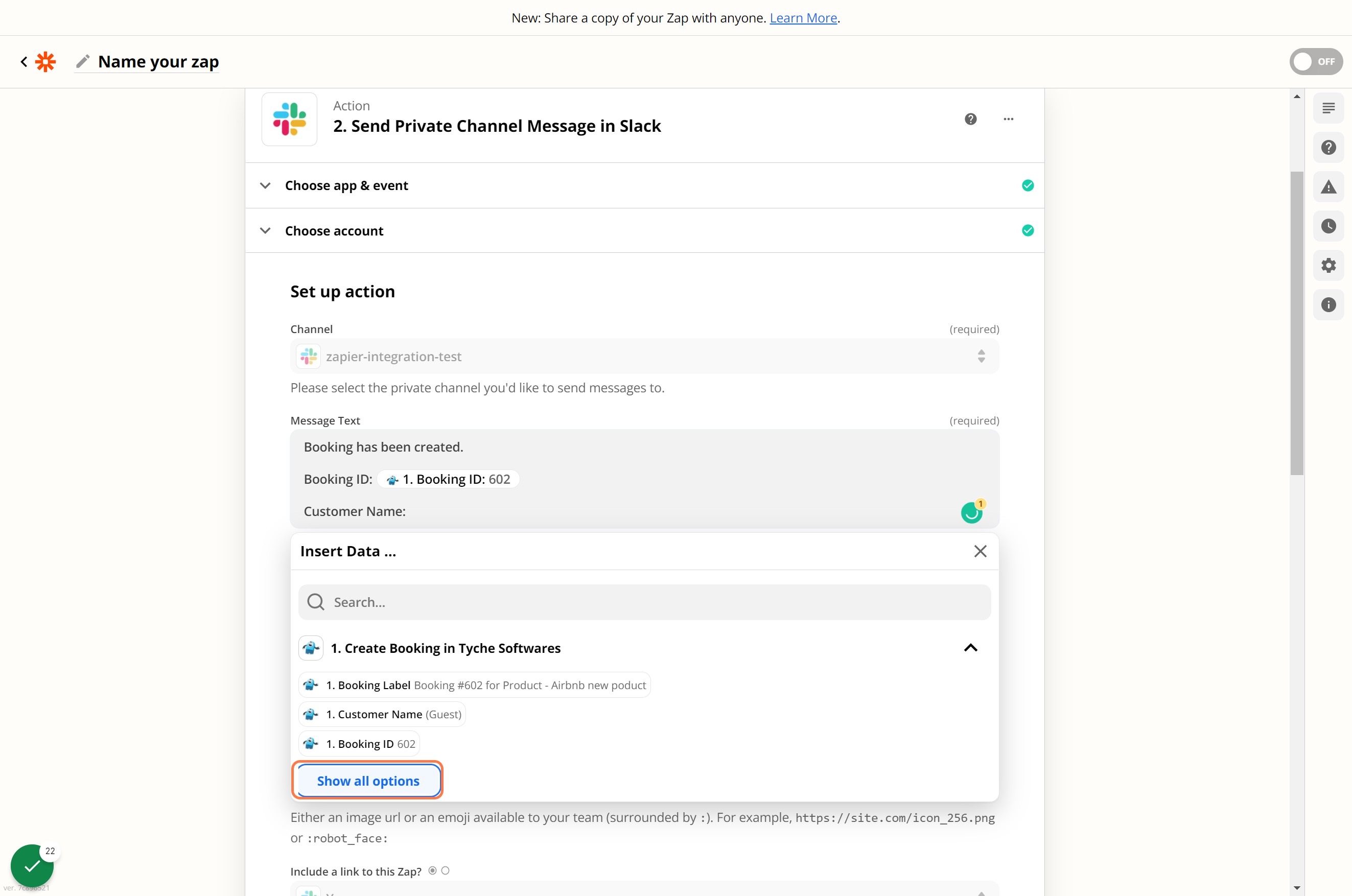
Task: Open the outline lines icon in right sidebar
Action: [x=1328, y=108]
